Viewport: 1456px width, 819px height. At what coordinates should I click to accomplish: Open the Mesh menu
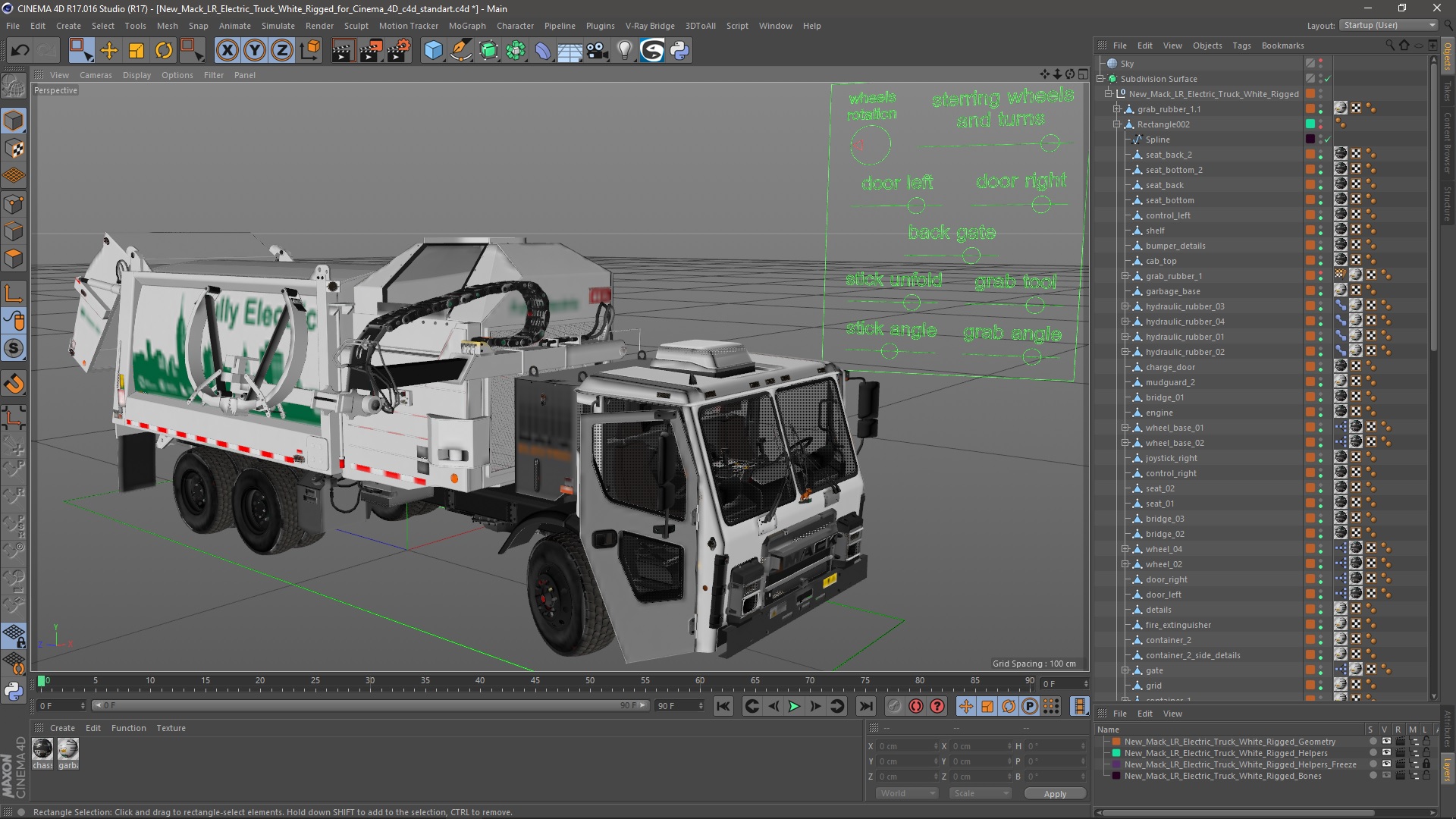coord(167,26)
